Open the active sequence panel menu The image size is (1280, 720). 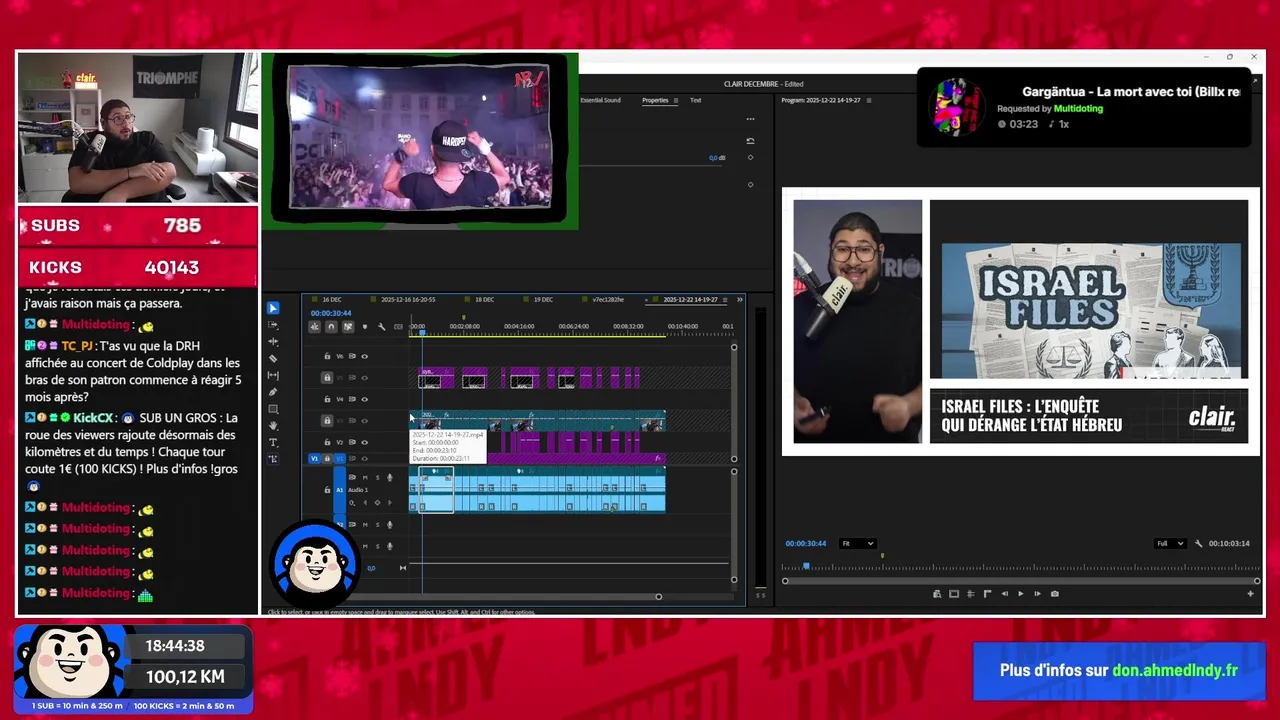[x=725, y=300]
